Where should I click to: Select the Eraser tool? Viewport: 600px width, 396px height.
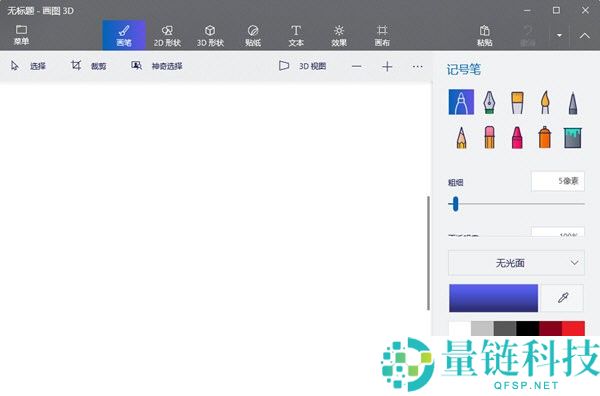489,137
